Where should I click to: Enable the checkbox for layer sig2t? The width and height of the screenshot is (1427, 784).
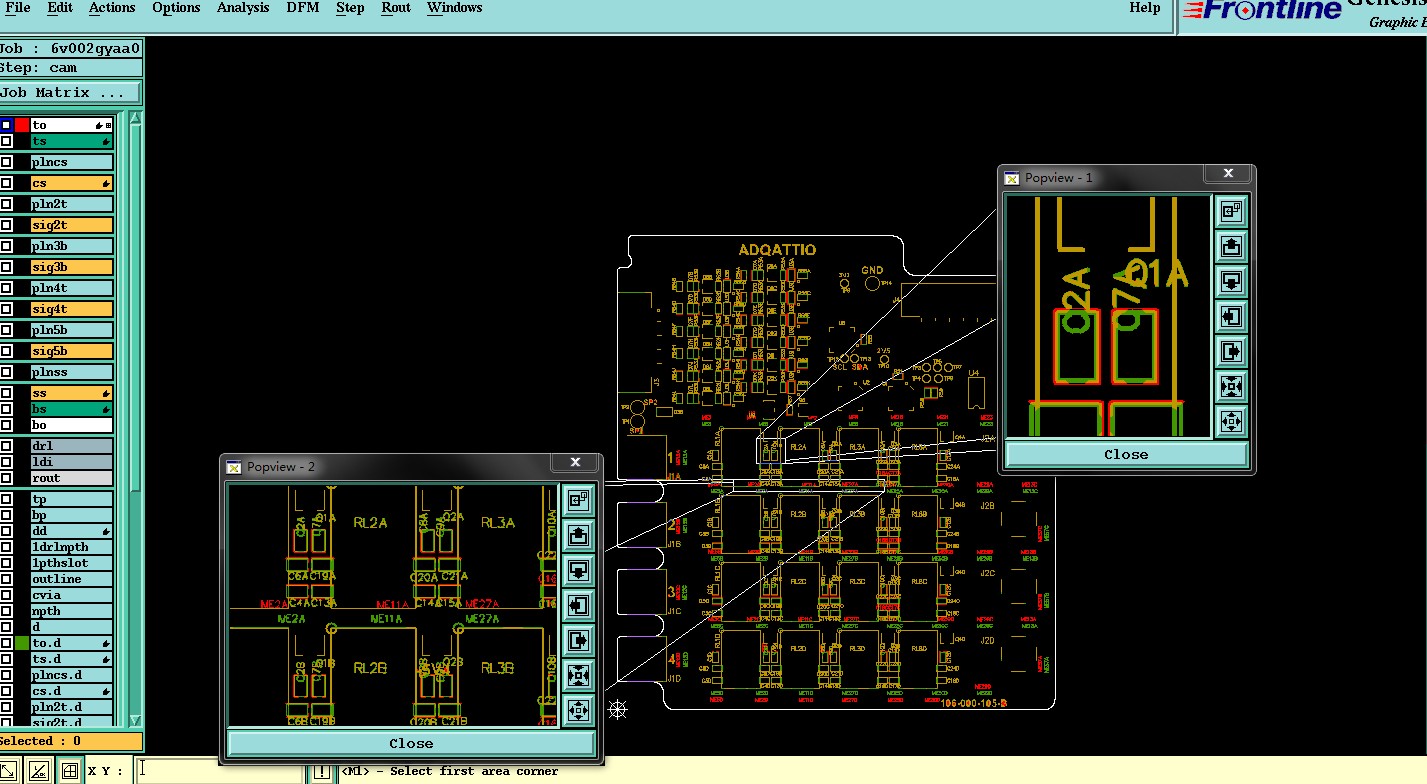(6, 225)
